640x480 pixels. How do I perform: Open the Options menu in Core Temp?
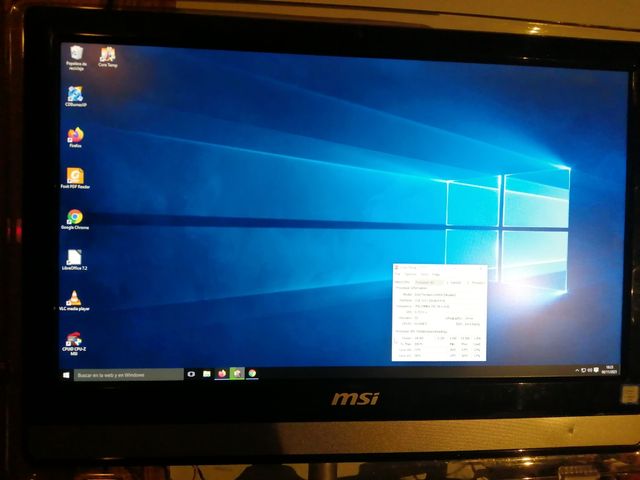point(410,274)
